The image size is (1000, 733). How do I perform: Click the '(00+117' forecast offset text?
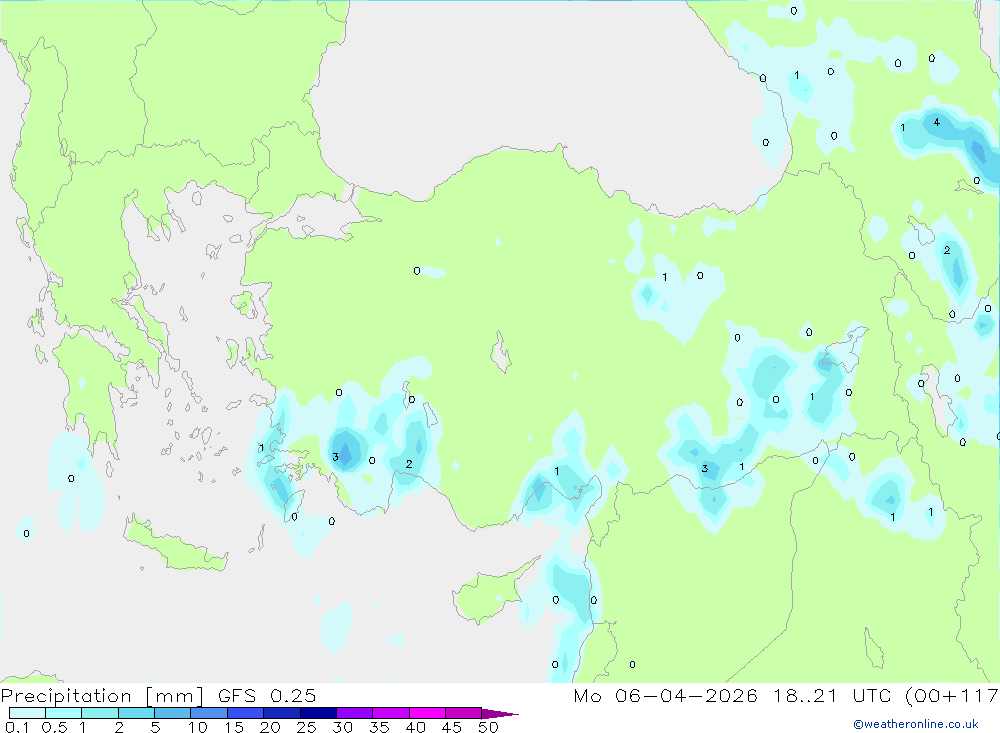pyautogui.click(x=952, y=695)
